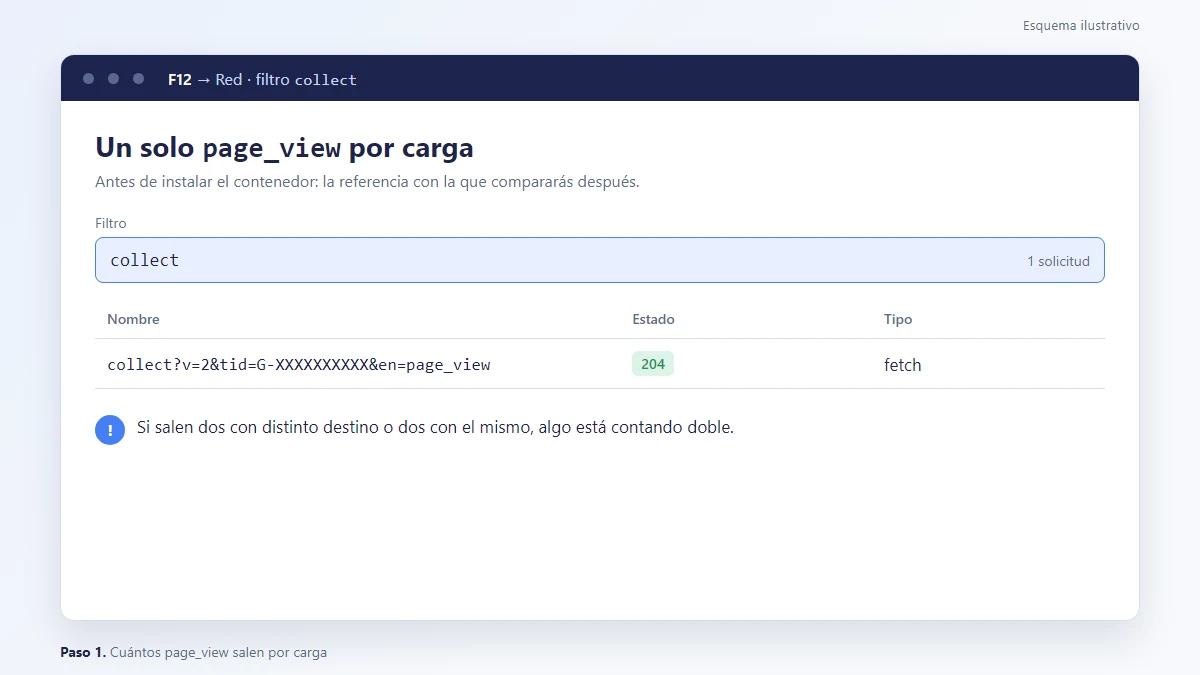The image size is (1200, 675).
Task: Click the 'F12 → Red · filtro collect' title
Action: (x=262, y=79)
